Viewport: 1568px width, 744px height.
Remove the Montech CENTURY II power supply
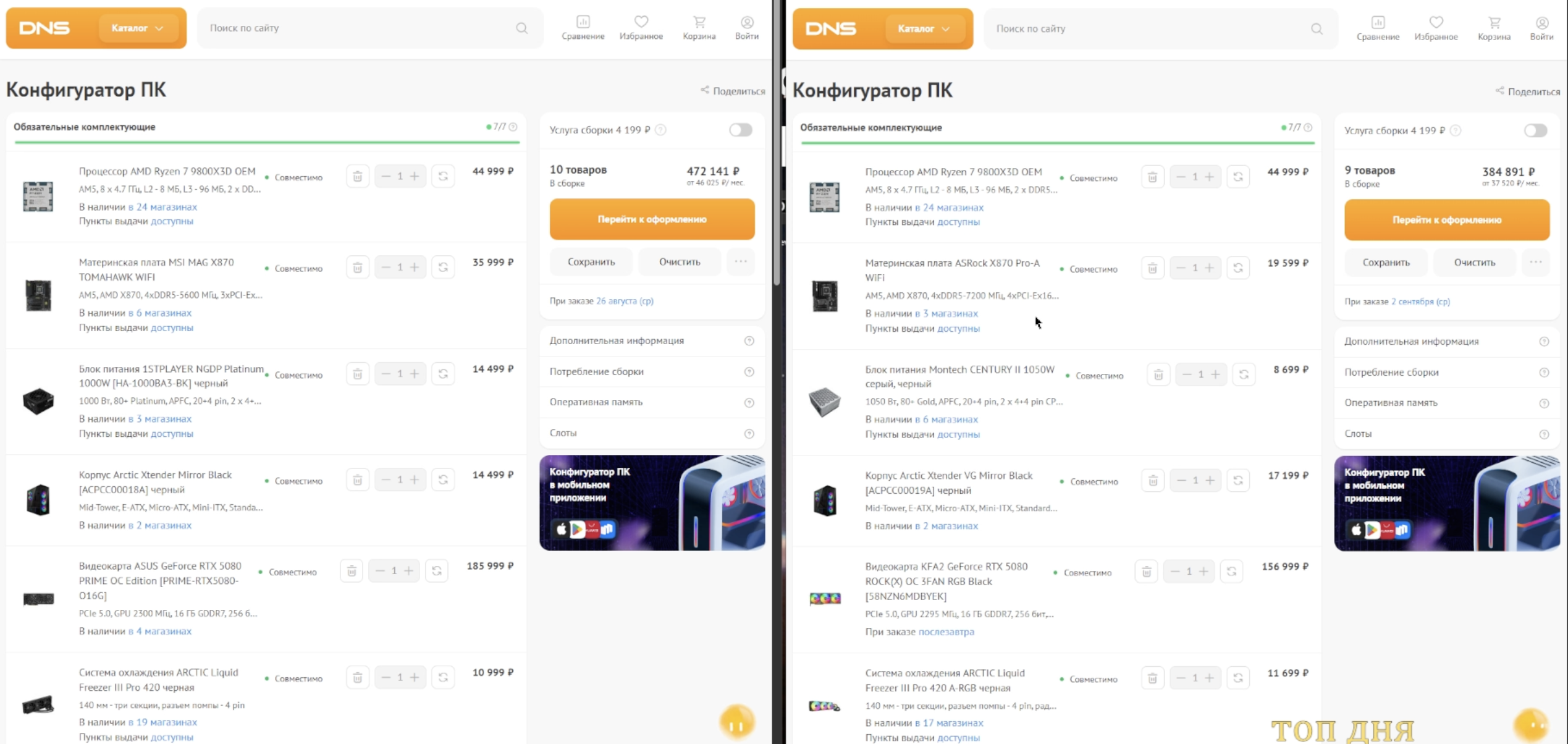tap(1158, 375)
